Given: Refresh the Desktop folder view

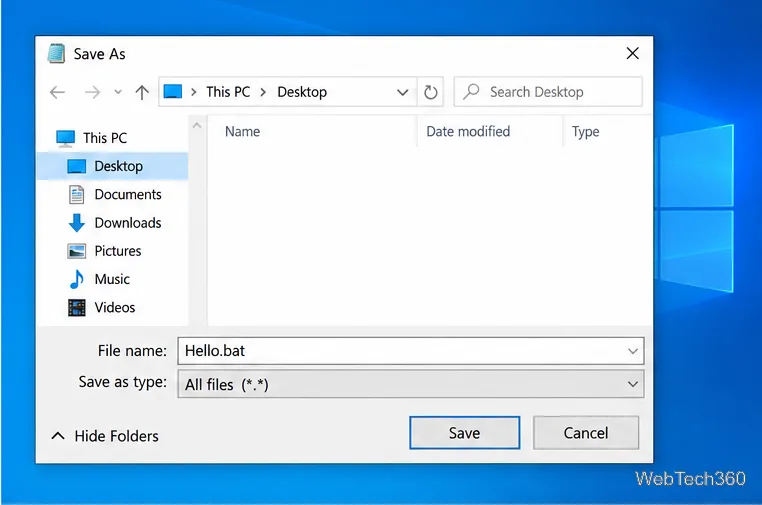Looking at the screenshot, I should pyautogui.click(x=431, y=92).
